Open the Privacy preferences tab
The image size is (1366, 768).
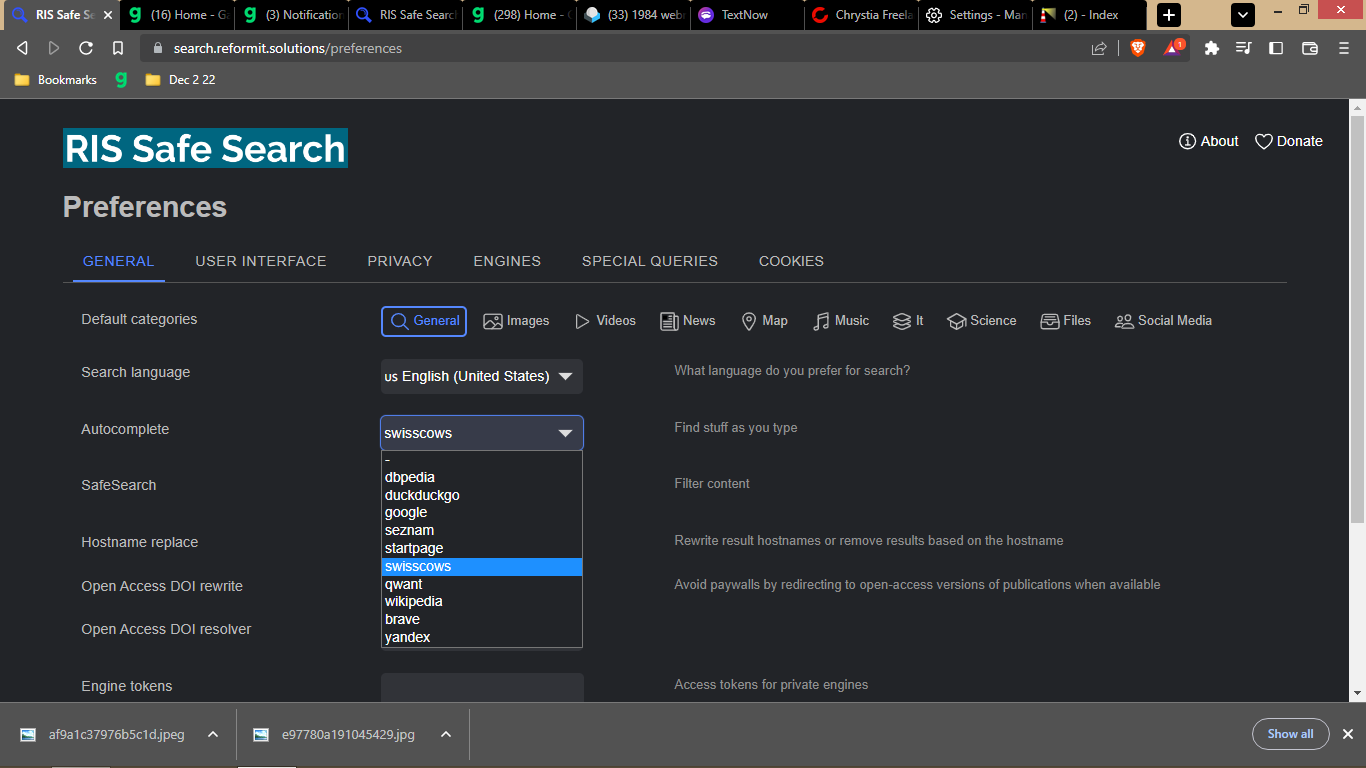coord(399,261)
